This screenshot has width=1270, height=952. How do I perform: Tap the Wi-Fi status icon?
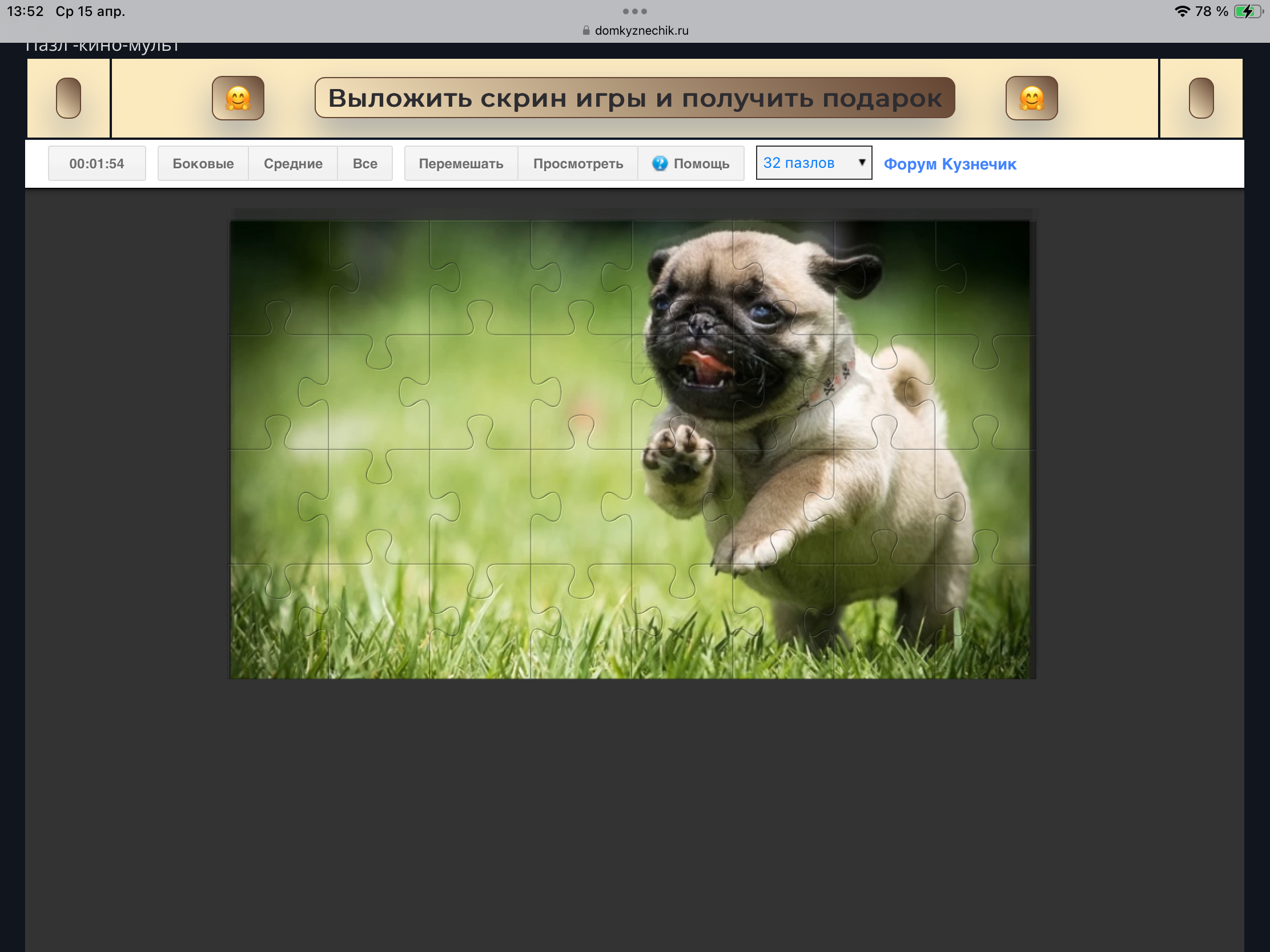point(1181,11)
